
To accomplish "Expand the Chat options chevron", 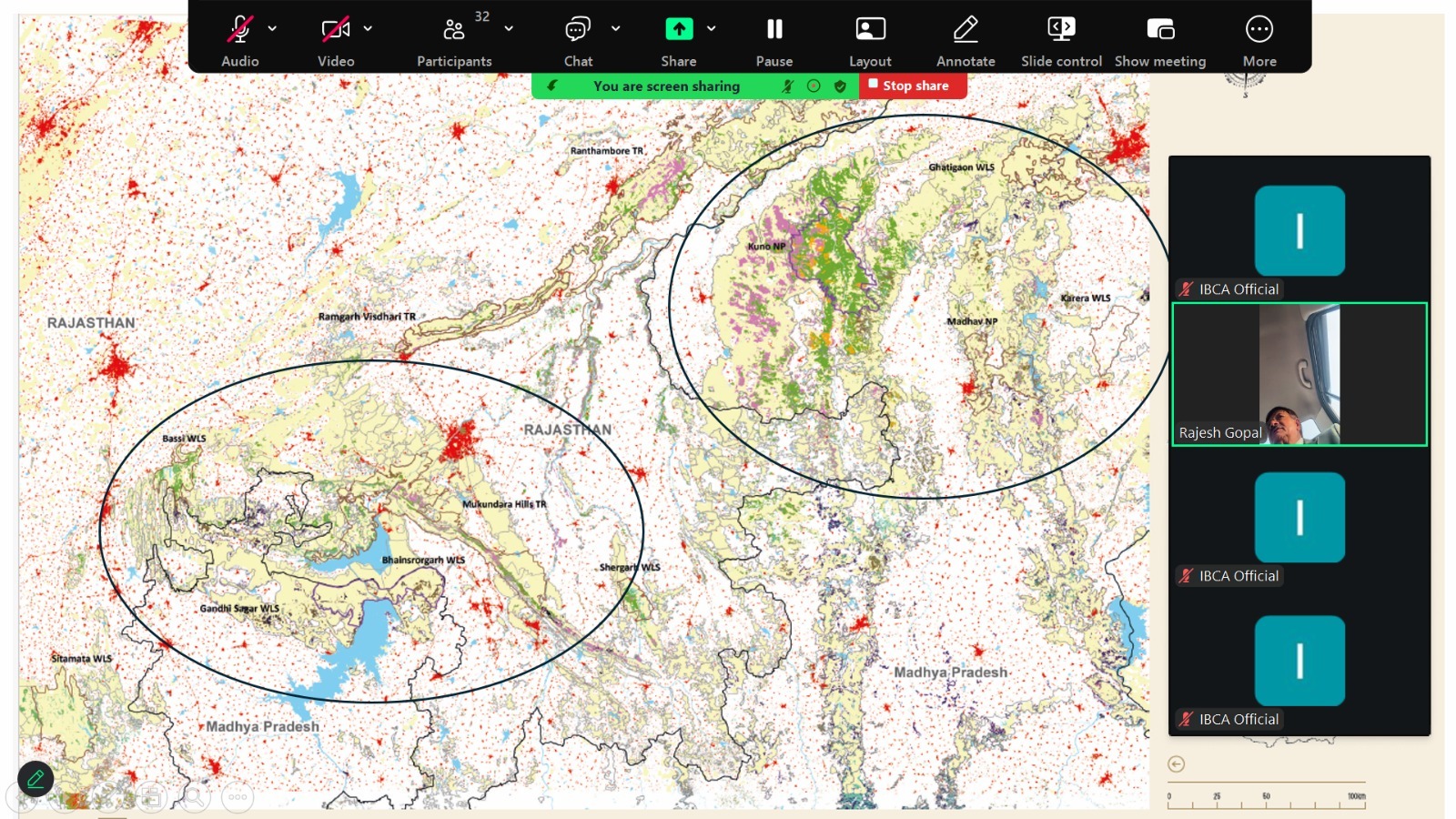I will pos(616,29).
